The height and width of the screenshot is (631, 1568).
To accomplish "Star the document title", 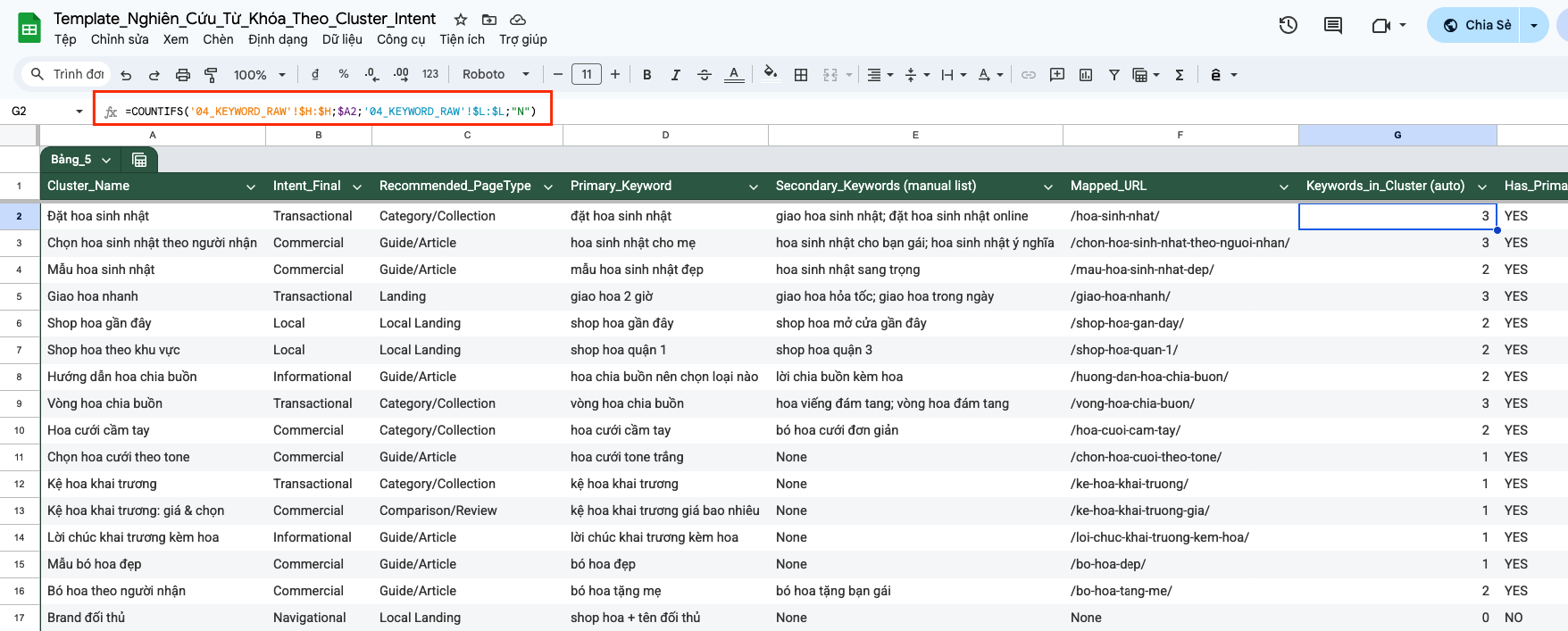I will (x=461, y=19).
